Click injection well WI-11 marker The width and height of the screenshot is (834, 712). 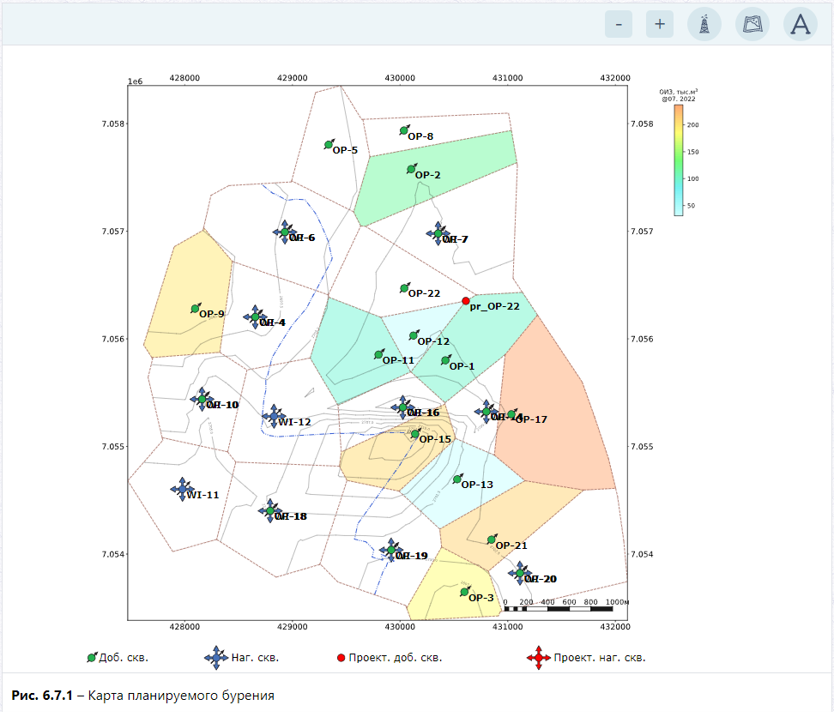(182, 489)
